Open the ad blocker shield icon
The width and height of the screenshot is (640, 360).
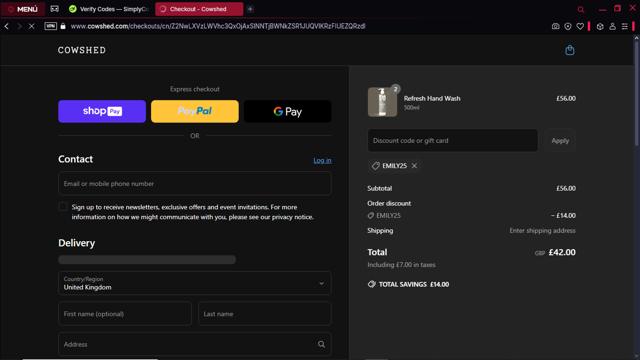point(568,27)
